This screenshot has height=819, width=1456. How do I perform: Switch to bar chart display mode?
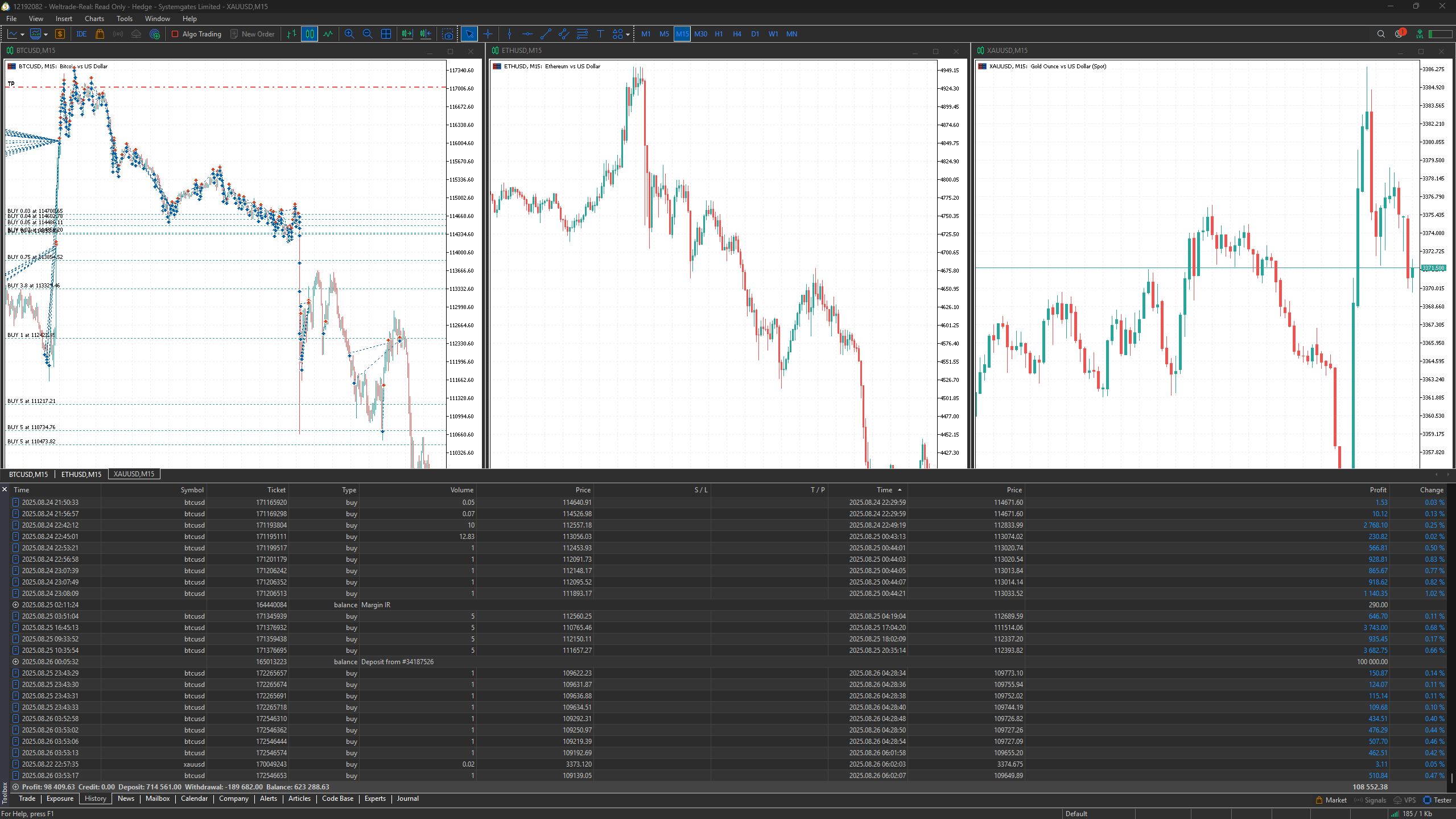coord(291,34)
